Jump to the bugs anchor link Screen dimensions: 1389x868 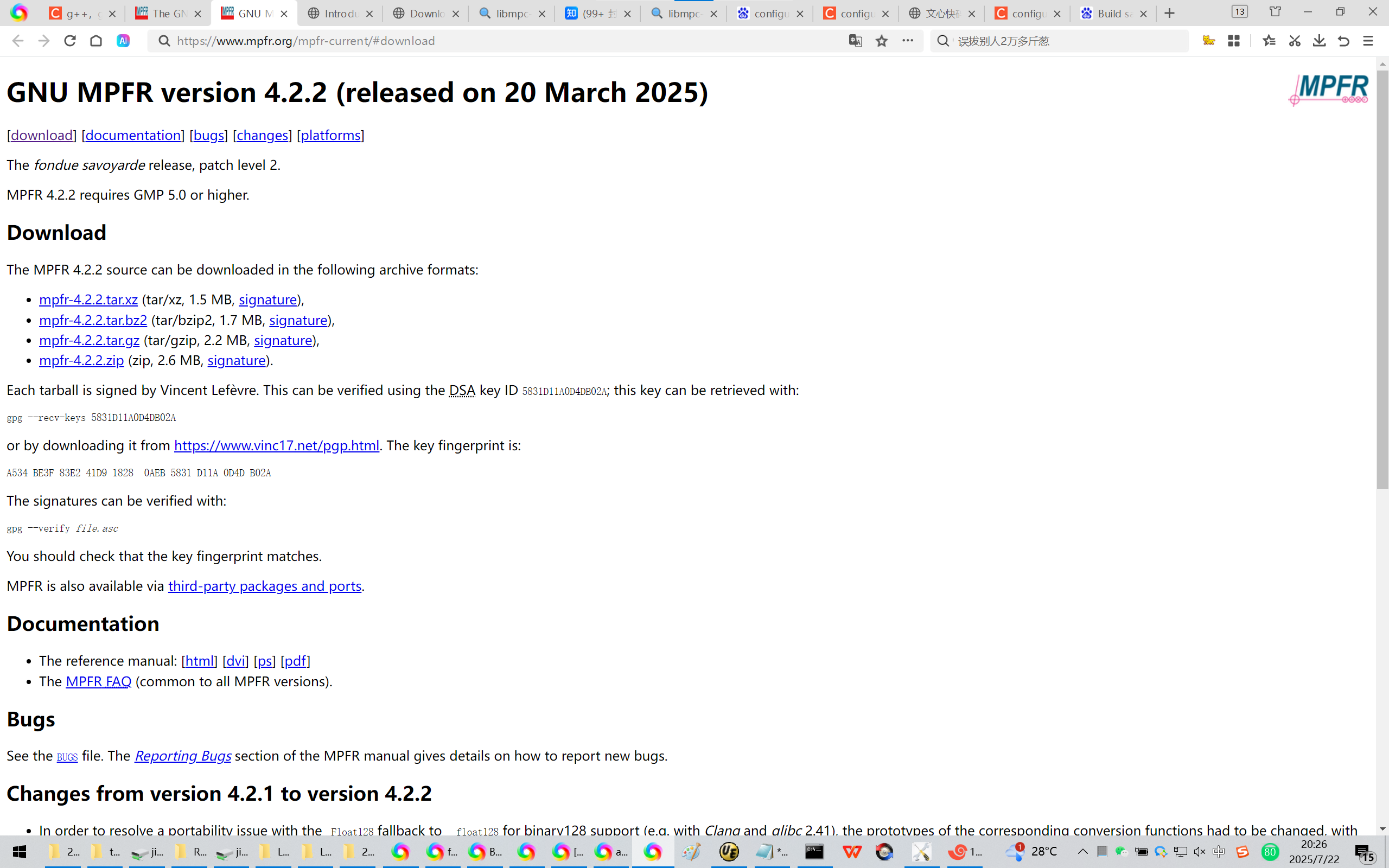pos(209,135)
